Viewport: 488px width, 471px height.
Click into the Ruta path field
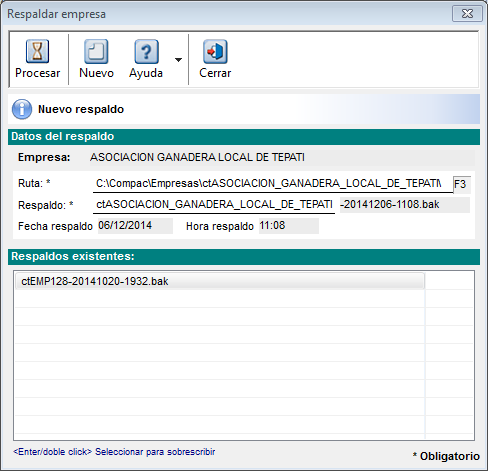click(273, 184)
